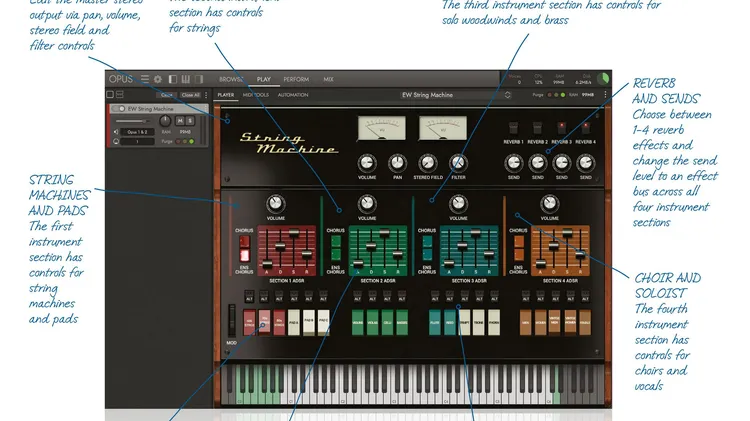Open the Browse tab
This screenshot has width=750, height=421.
point(231,79)
